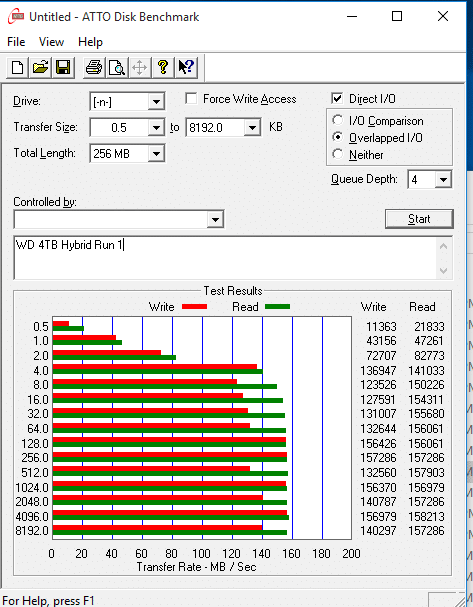Enable Force Write Access checkbox

[191, 98]
